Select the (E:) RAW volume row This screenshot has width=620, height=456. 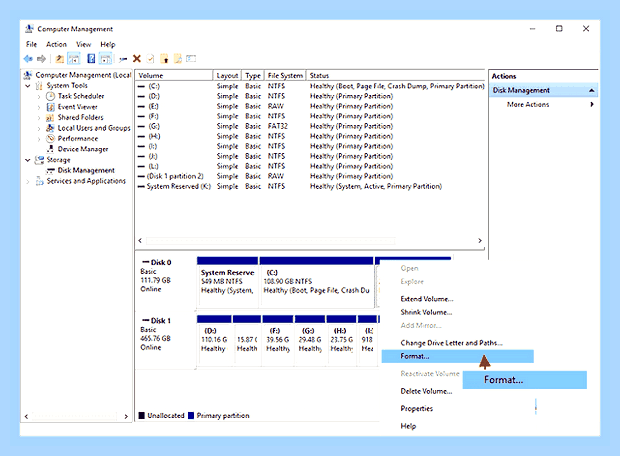[x=311, y=106]
